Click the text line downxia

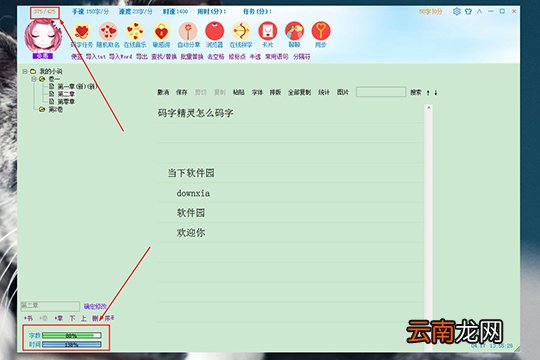193,193
